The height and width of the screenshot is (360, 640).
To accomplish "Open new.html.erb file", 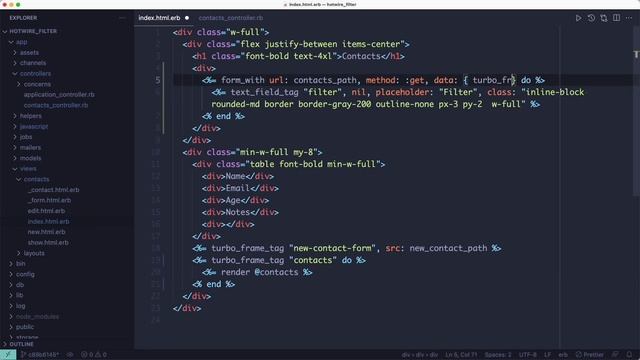I will pyautogui.click(x=46, y=232).
